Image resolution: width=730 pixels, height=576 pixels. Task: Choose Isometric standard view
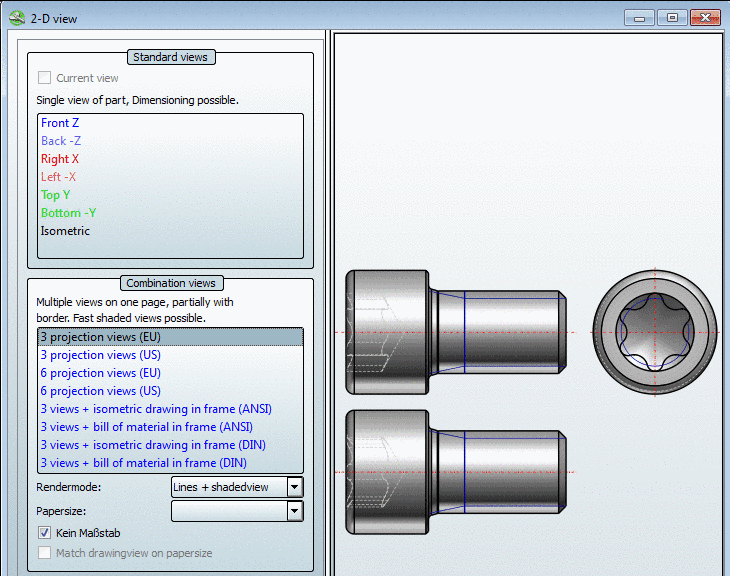click(x=65, y=231)
